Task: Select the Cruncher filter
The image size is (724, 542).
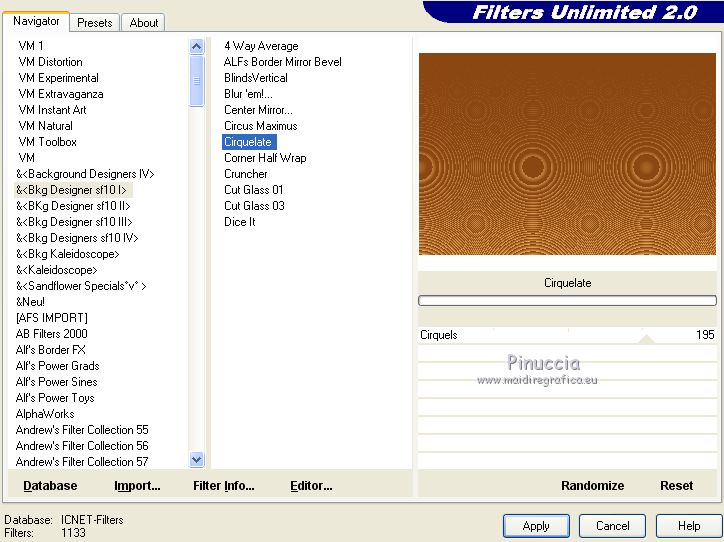Action: pyautogui.click(x=246, y=174)
